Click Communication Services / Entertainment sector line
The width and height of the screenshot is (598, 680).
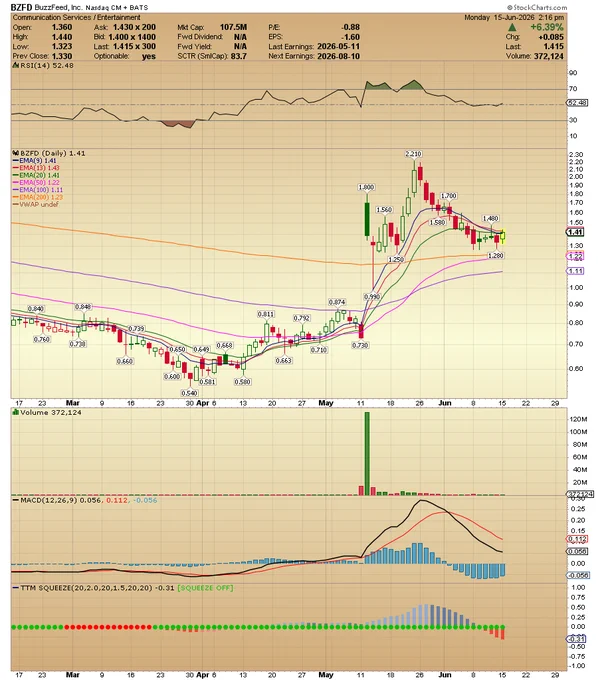coord(76,17)
